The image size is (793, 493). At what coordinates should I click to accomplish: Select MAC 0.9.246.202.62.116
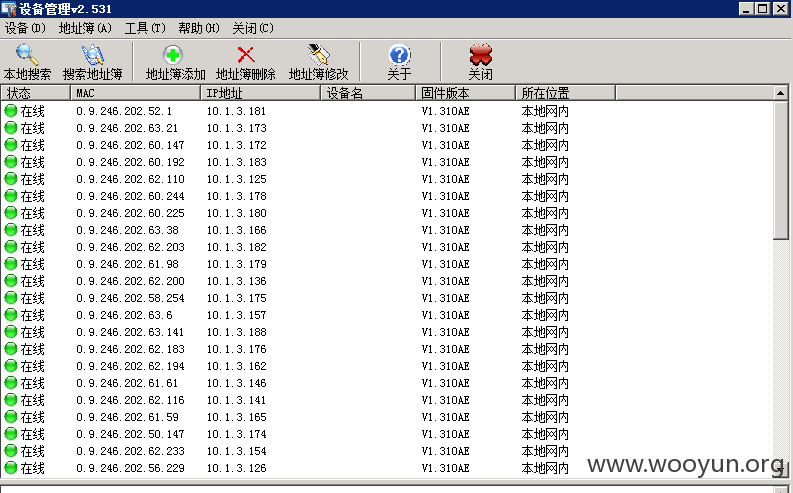[x=130, y=400]
